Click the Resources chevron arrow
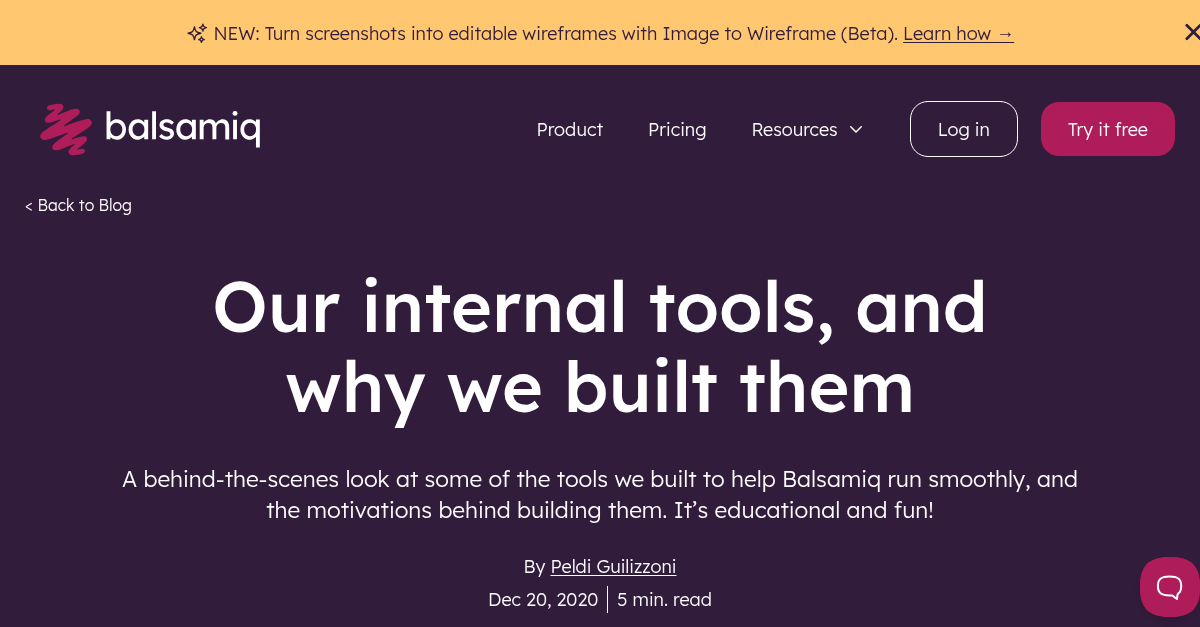The image size is (1200, 627). pos(856,129)
